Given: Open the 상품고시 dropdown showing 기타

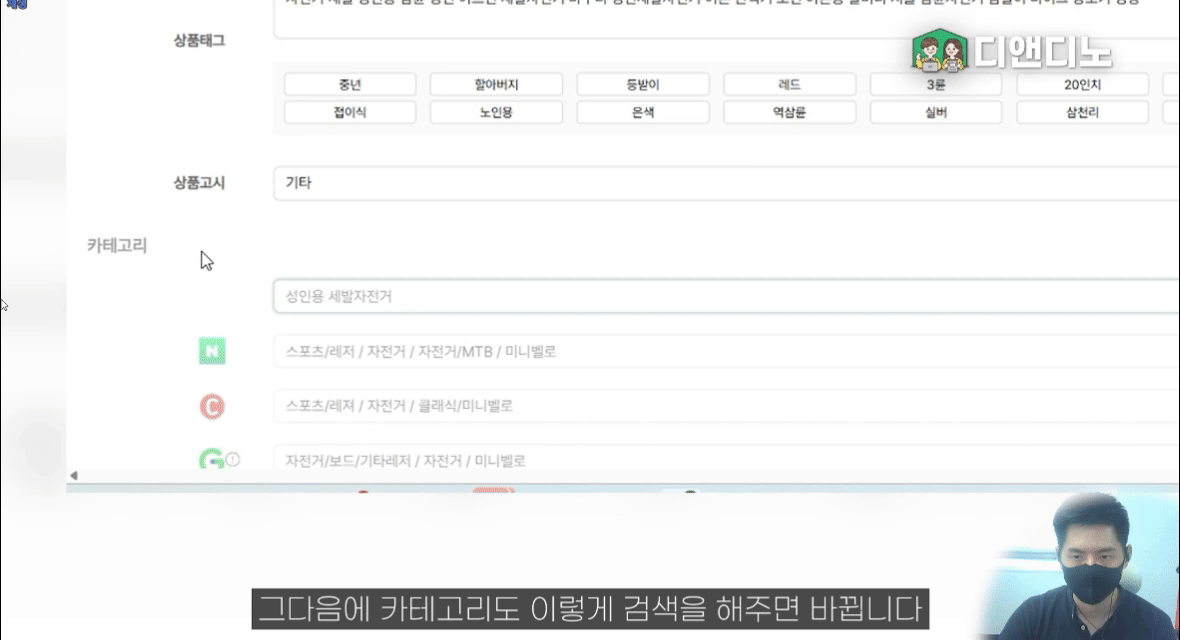Looking at the screenshot, I should [725, 184].
